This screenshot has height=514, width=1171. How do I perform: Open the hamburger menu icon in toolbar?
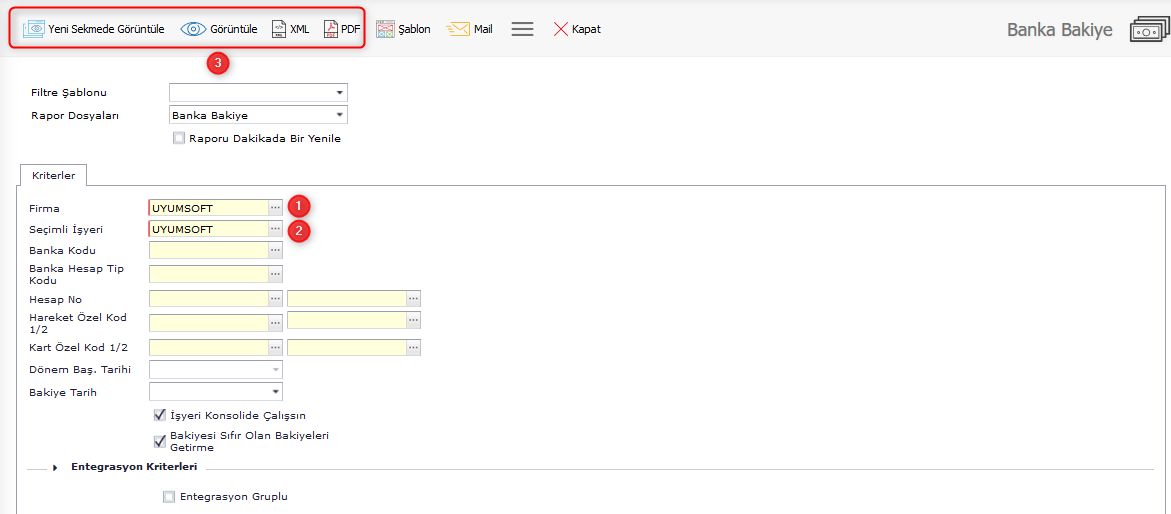pyautogui.click(x=522, y=29)
